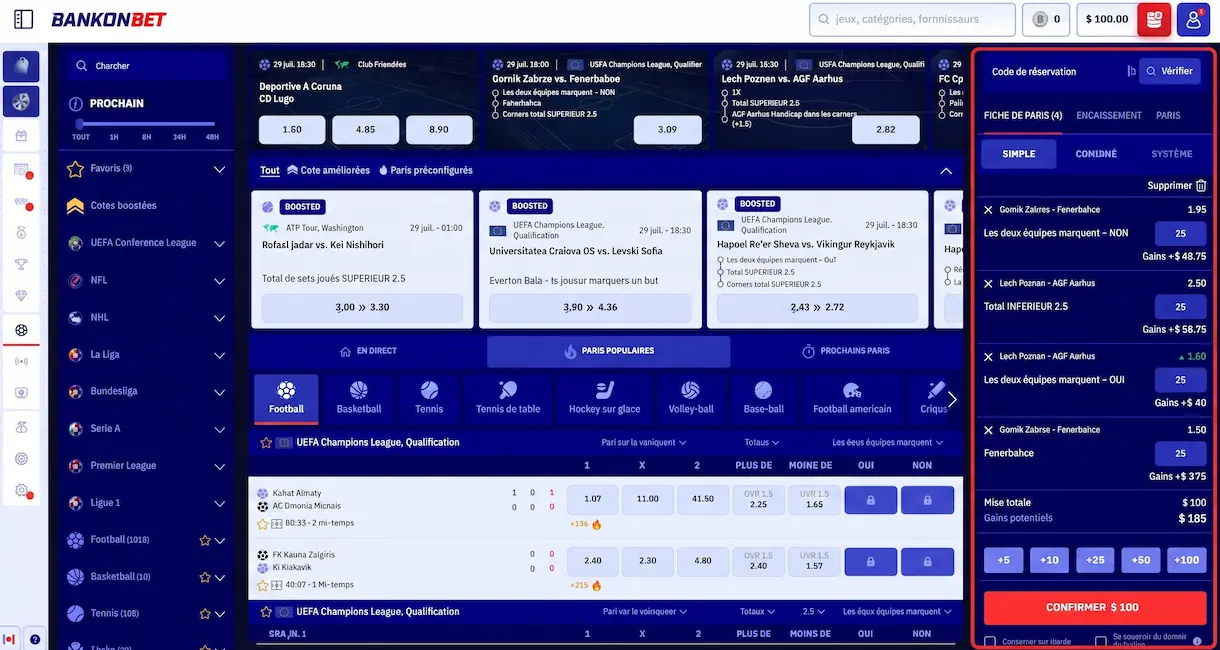Click the coin counter showing 0
The width and height of the screenshot is (1220, 650).
pyautogui.click(x=1046, y=19)
